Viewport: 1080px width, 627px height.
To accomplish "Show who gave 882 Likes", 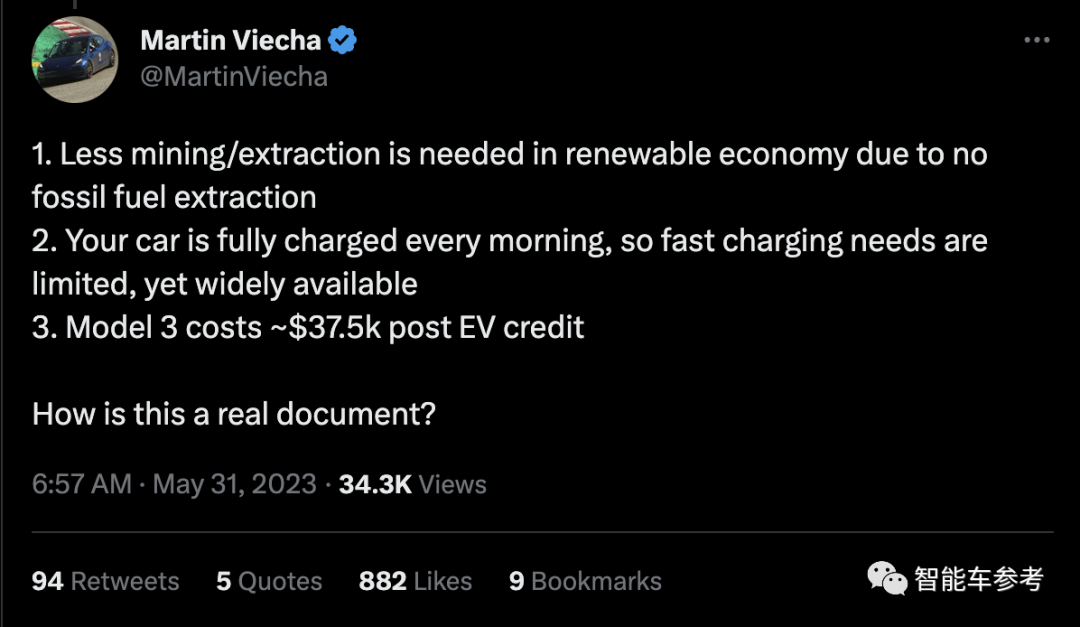I will pos(415,581).
